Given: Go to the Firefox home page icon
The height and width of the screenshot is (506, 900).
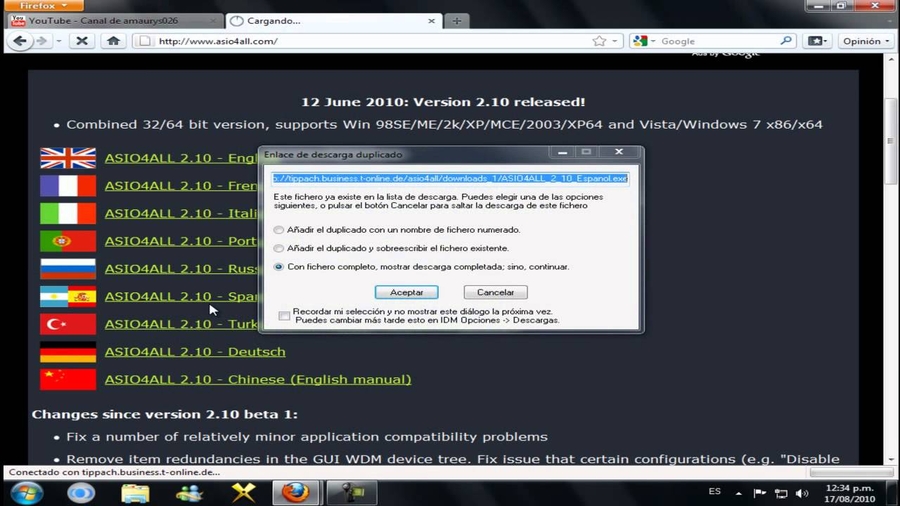Looking at the screenshot, I should pyautogui.click(x=113, y=41).
